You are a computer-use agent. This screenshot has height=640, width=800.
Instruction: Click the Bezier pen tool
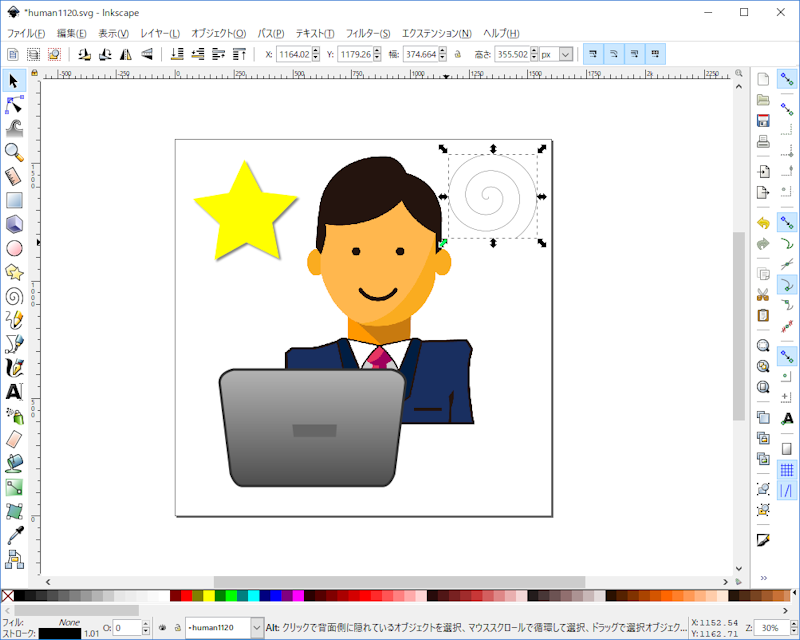[x=14, y=344]
